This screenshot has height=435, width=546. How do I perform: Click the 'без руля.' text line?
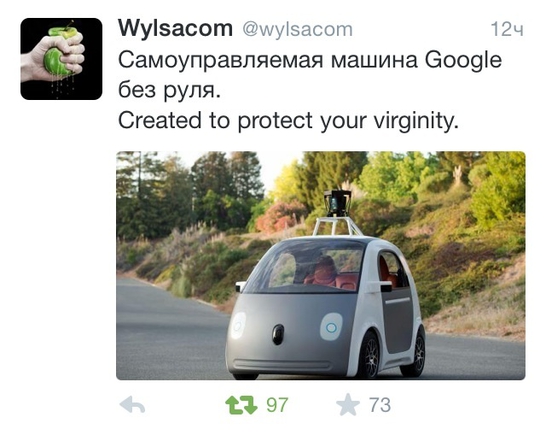point(170,90)
